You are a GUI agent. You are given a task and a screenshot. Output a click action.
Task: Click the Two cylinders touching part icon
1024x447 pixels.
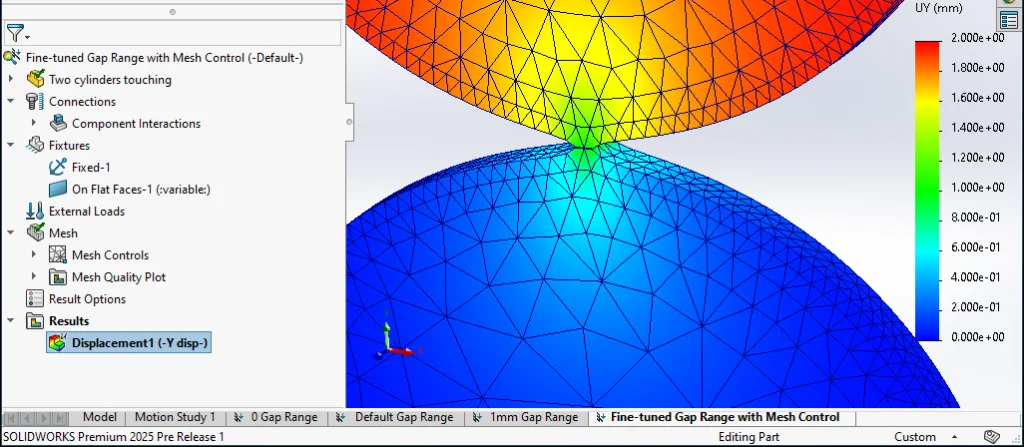tap(35, 80)
